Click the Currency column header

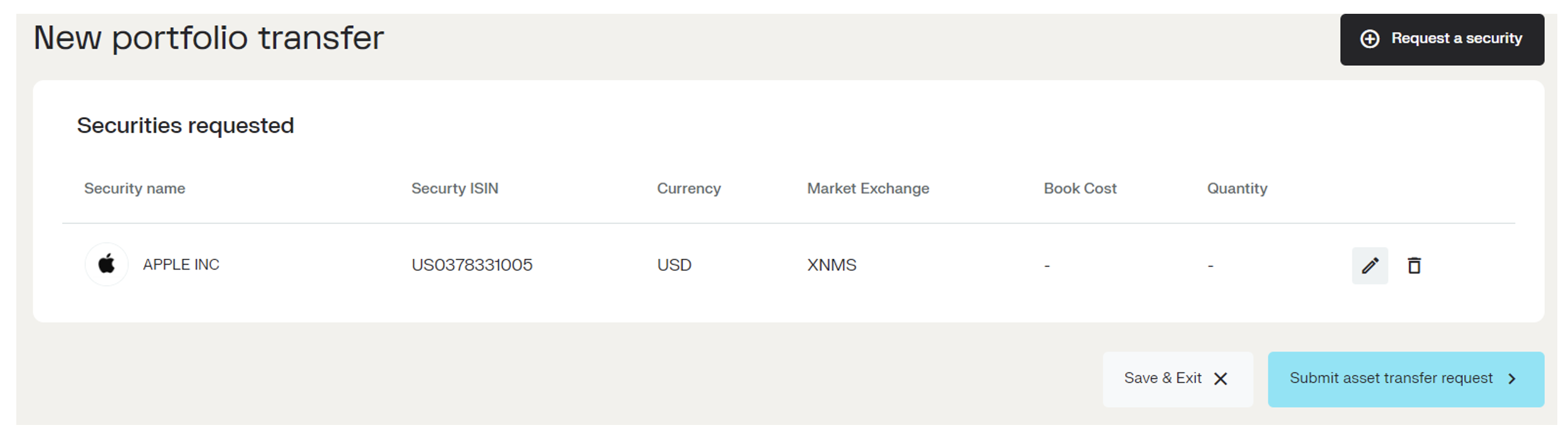689,189
